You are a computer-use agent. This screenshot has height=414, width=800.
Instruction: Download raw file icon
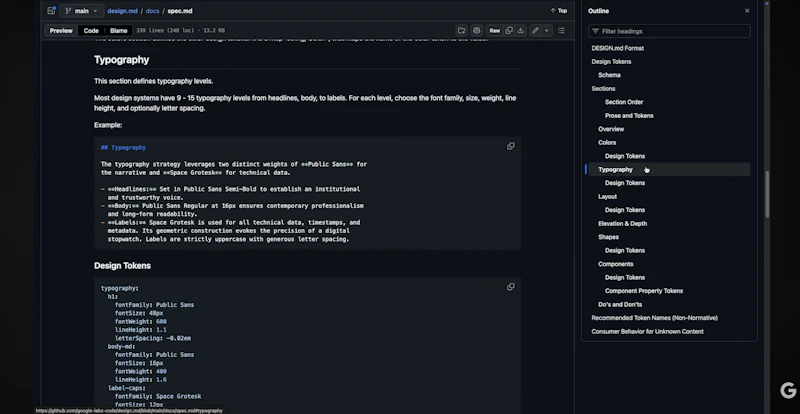pyautogui.click(x=520, y=31)
